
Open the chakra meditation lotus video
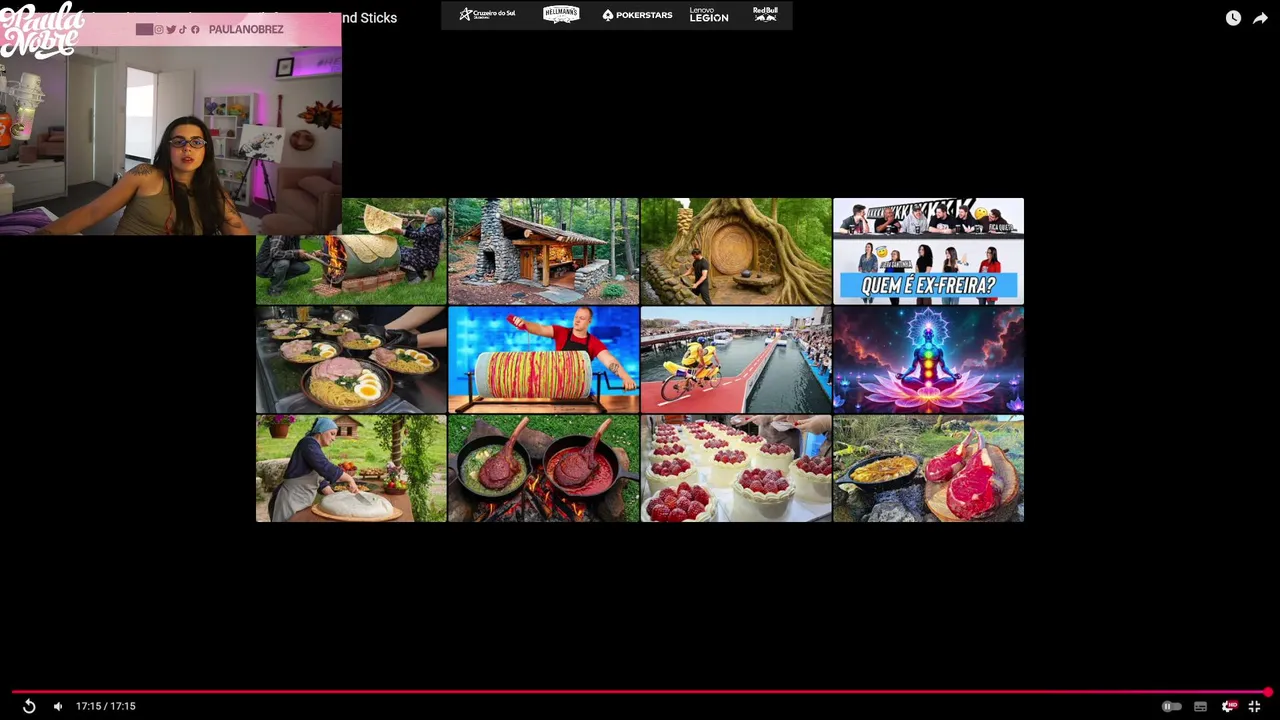(928, 360)
